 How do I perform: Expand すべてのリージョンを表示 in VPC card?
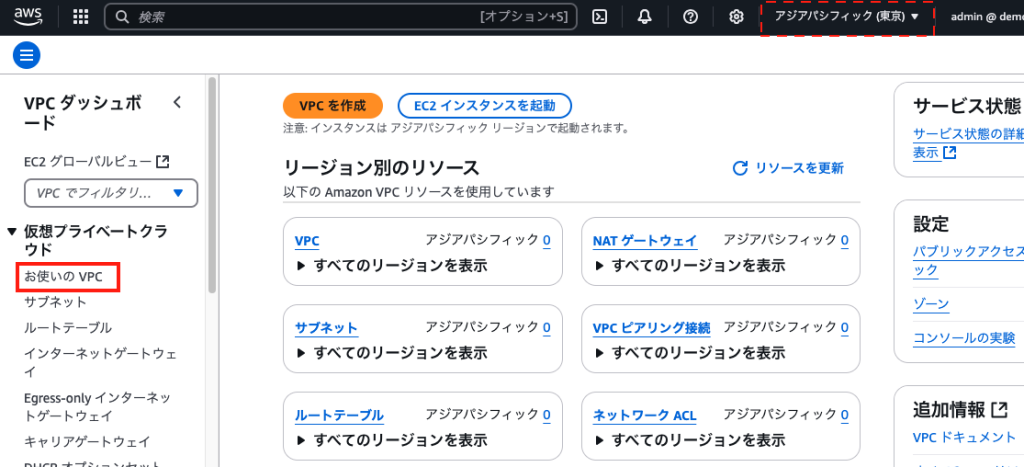(392, 266)
